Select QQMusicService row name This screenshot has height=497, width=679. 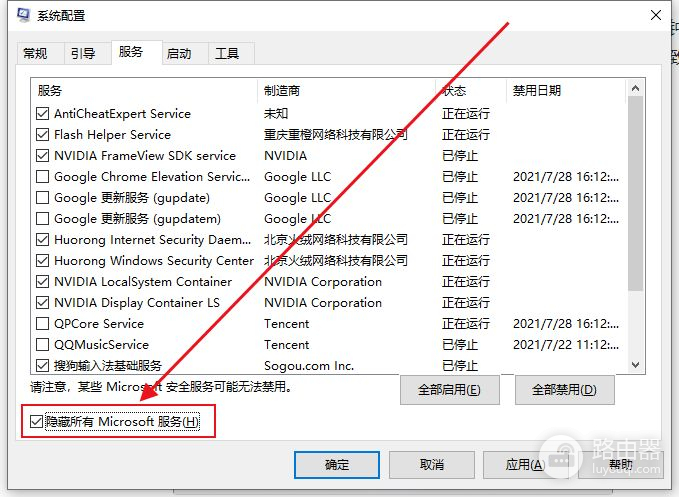click(x=101, y=345)
